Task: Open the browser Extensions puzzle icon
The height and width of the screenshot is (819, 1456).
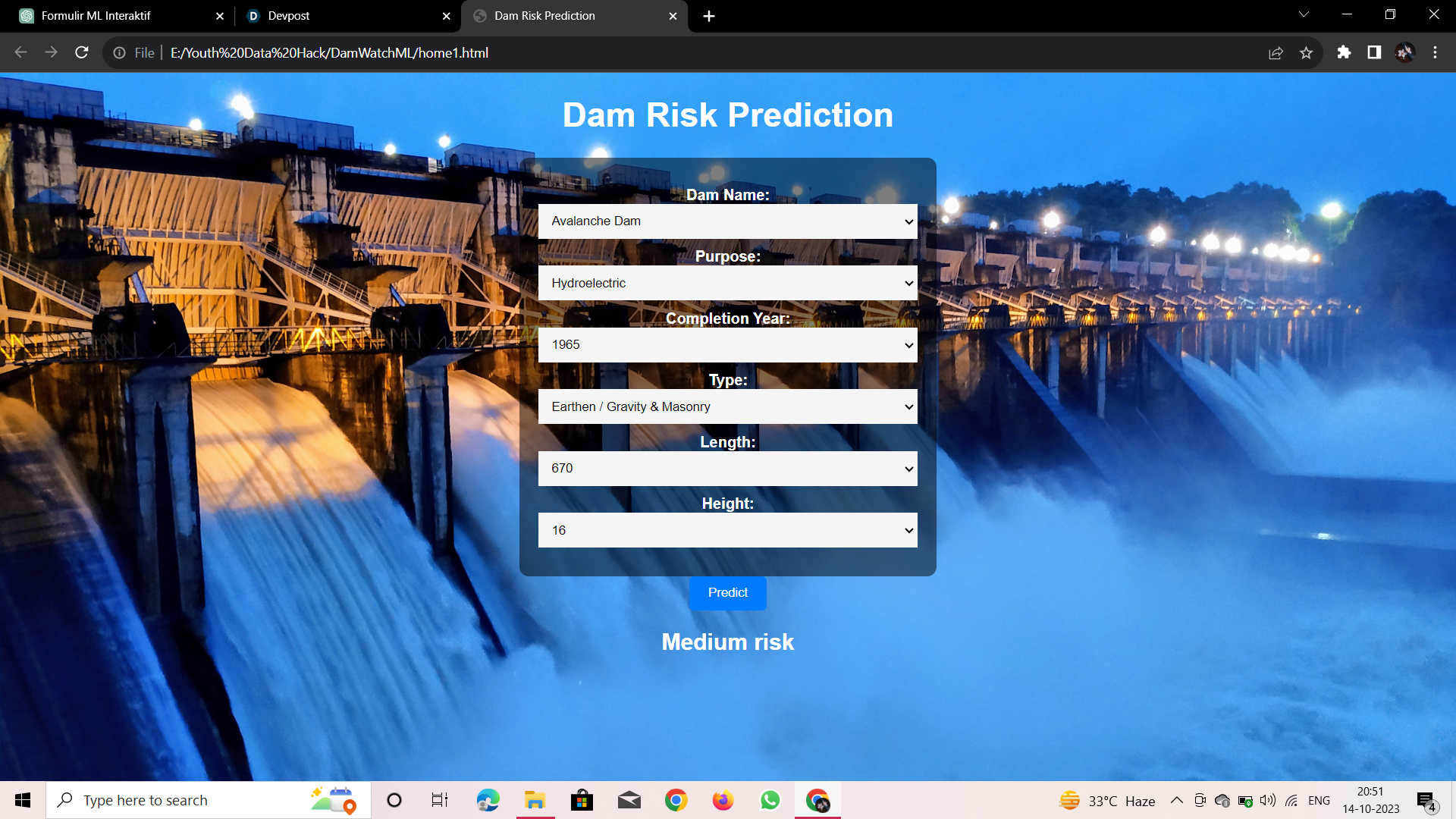Action: click(1344, 52)
